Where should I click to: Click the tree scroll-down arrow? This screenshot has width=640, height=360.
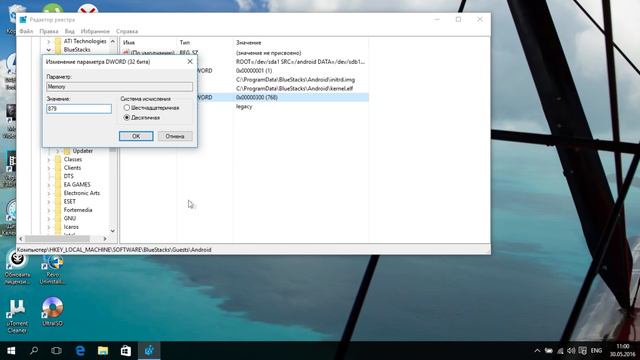pos(113,231)
